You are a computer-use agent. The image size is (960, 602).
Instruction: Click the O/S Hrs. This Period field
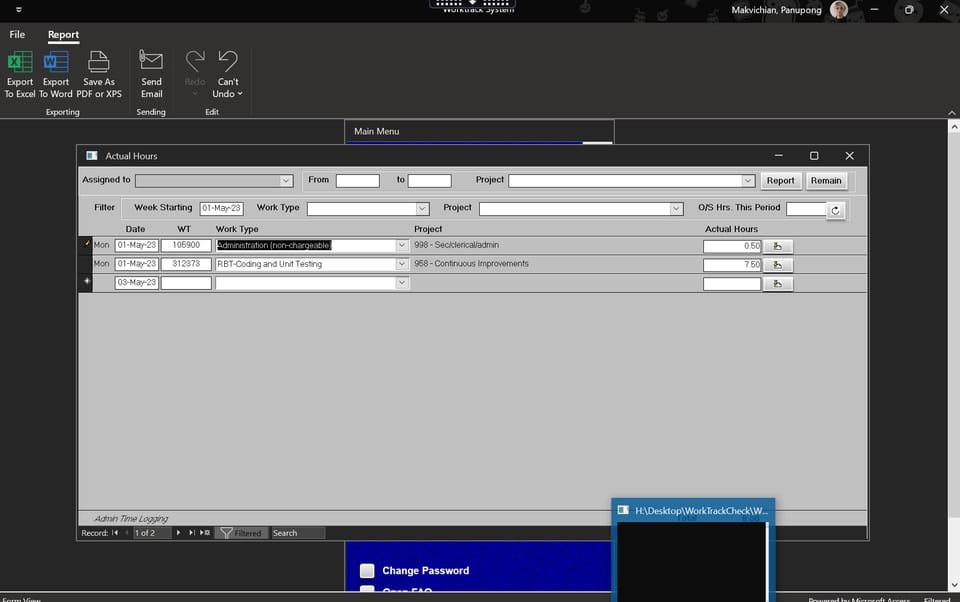[806, 209]
